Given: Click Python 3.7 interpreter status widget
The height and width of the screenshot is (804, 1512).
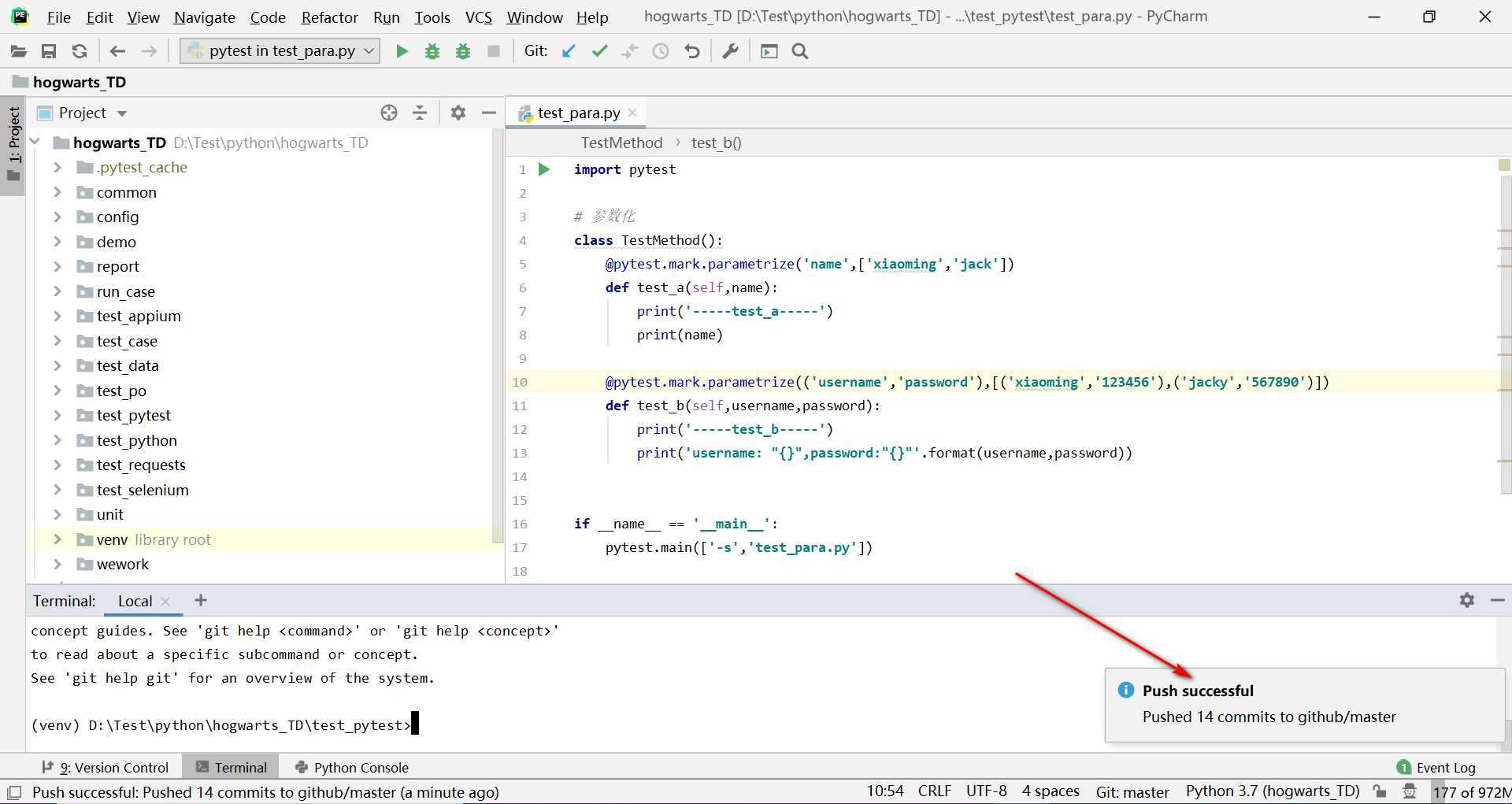Looking at the screenshot, I should click(x=1273, y=791).
